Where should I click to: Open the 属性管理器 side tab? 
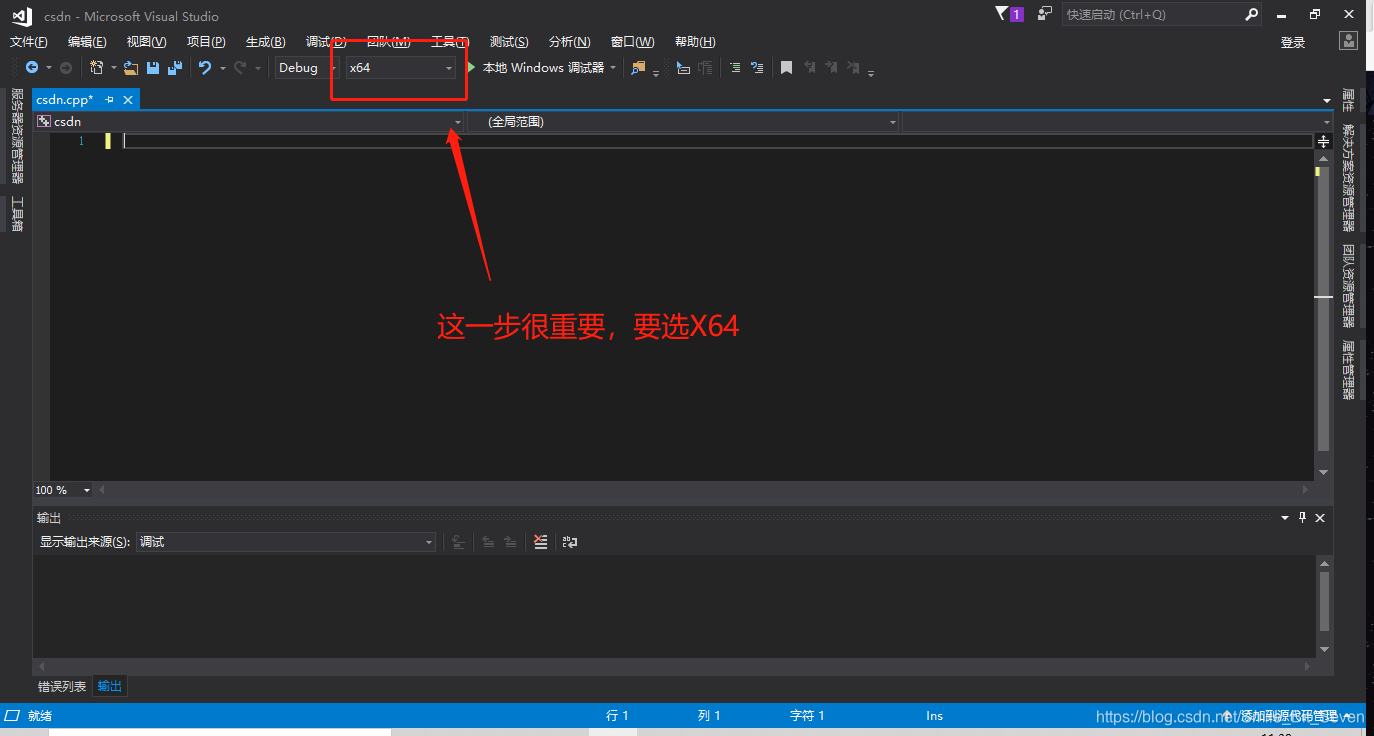click(1348, 370)
